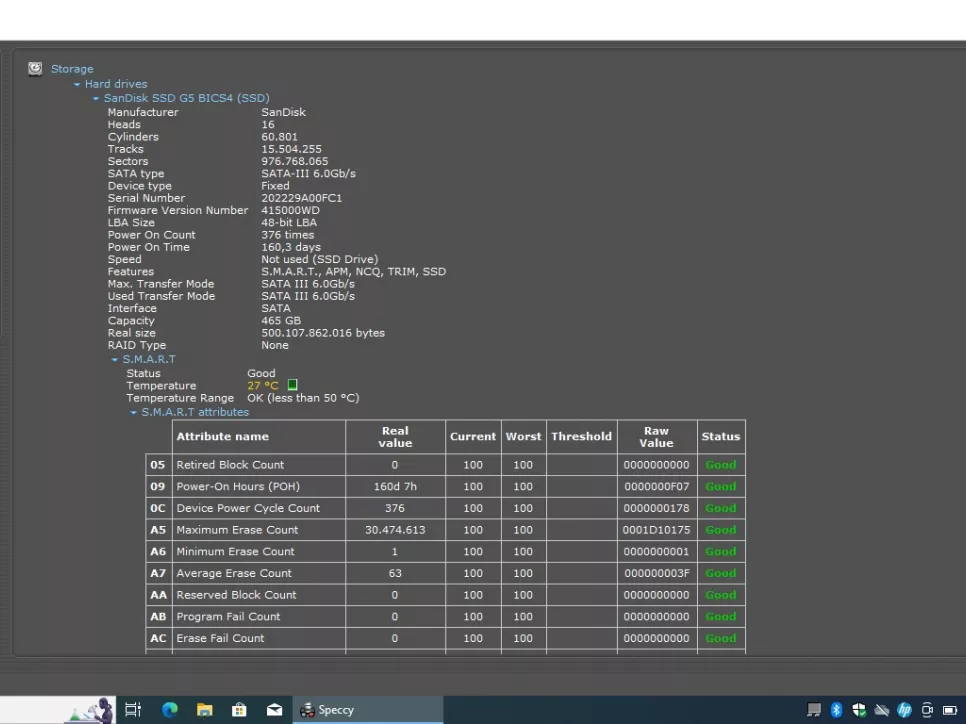Screen dimensions: 966x724
Task: Collapse the SanDisk SSD G5 BICS4 arrow
Action: [x=95, y=99]
